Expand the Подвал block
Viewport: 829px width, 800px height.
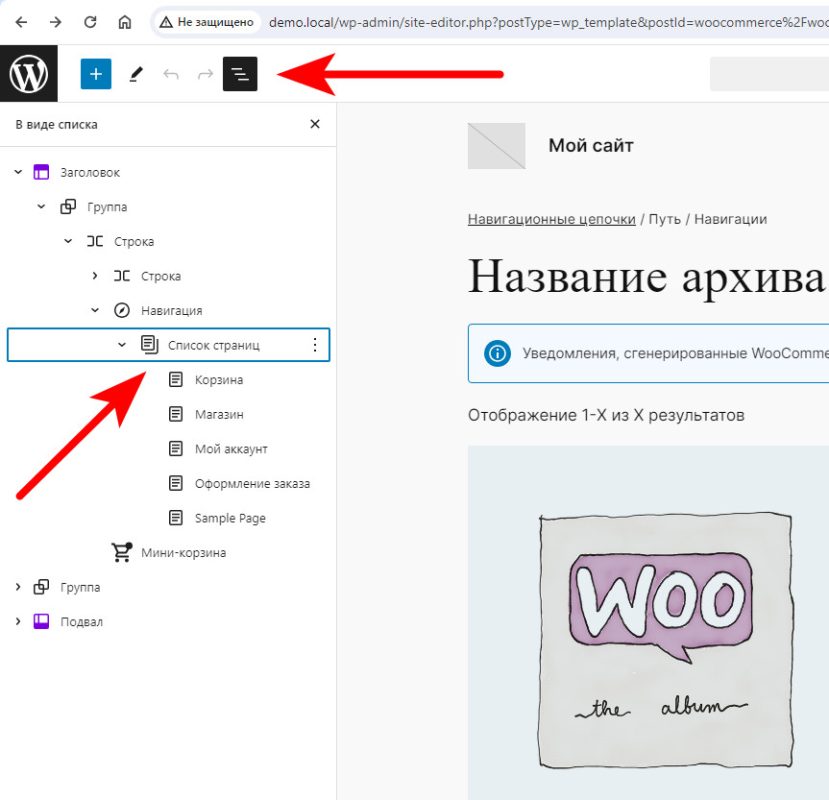[x=18, y=621]
